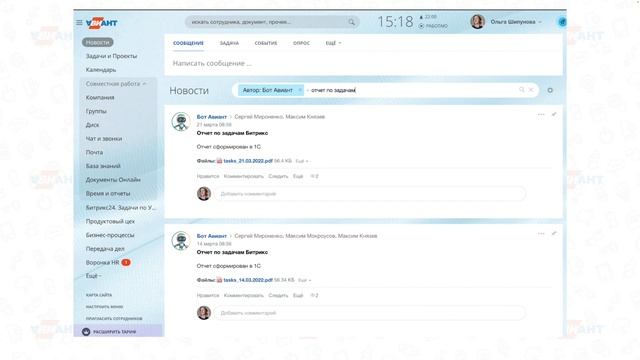Click the Пригласить сотрудников link
This screenshot has height=360, width=640.
[114, 318]
